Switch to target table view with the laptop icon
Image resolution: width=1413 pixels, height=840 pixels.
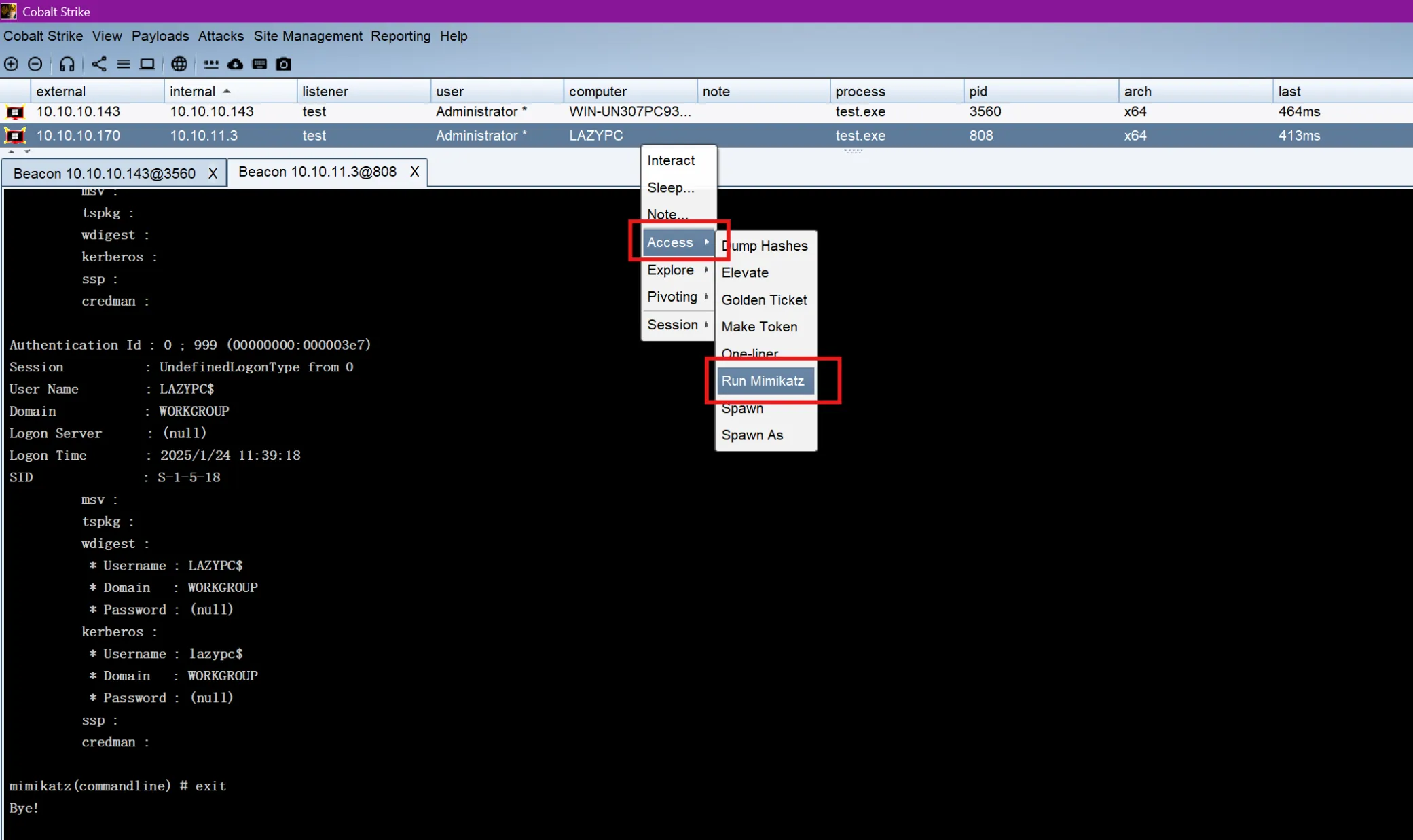point(147,64)
